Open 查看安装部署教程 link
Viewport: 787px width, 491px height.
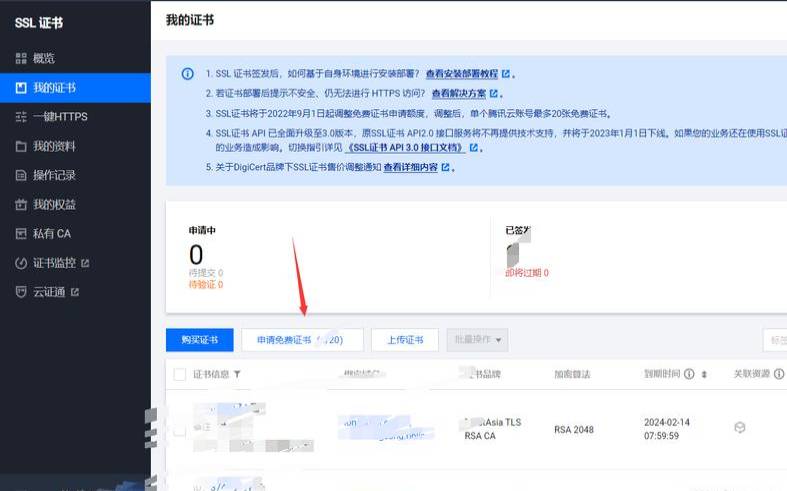click(462, 74)
